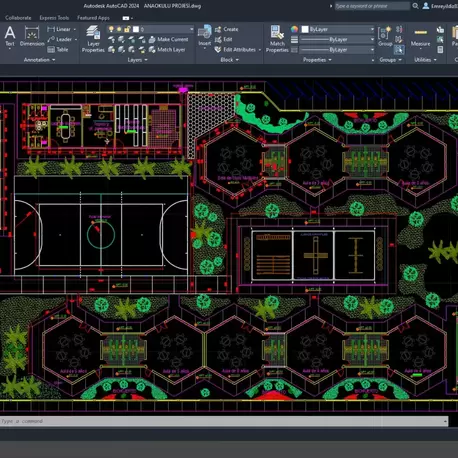
Task: Click the Match Layer button
Action: (167, 50)
